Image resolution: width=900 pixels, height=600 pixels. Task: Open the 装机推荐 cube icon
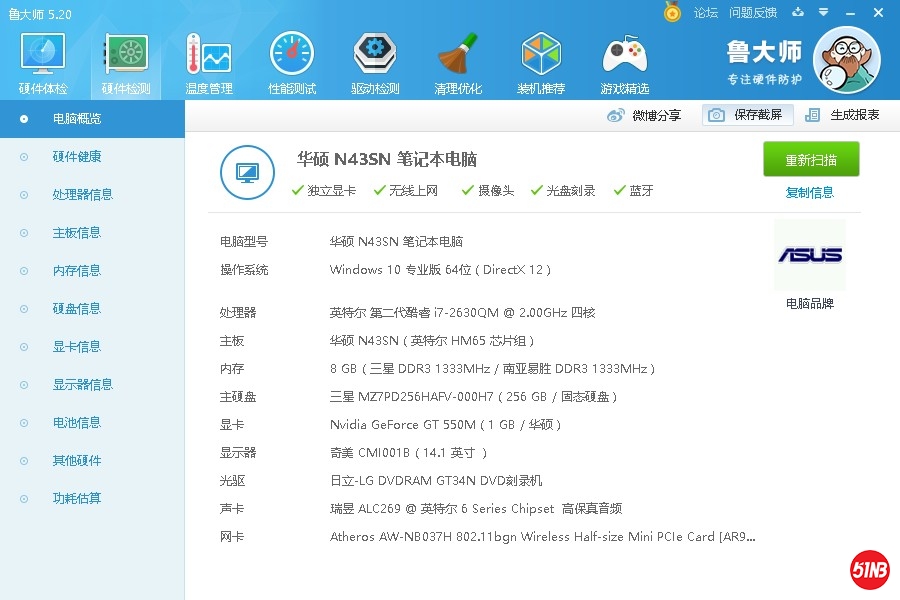pyautogui.click(x=541, y=62)
